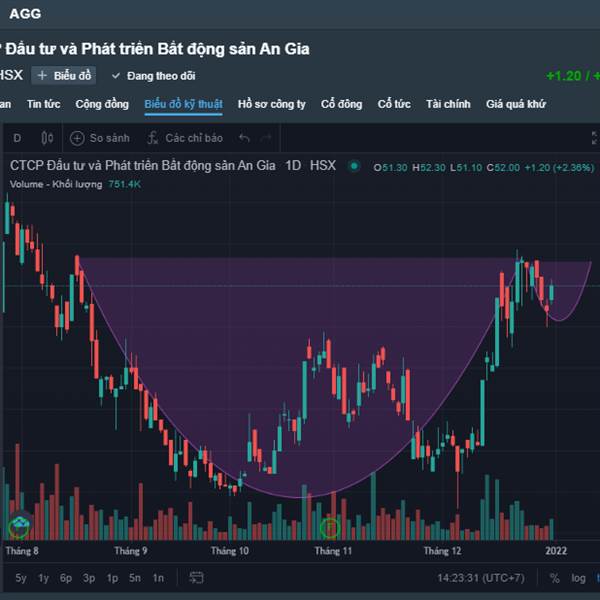This screenshot has width=600, height=600.
Task: Open the Hồ sơ công ty tab
Action: point(272,104)
